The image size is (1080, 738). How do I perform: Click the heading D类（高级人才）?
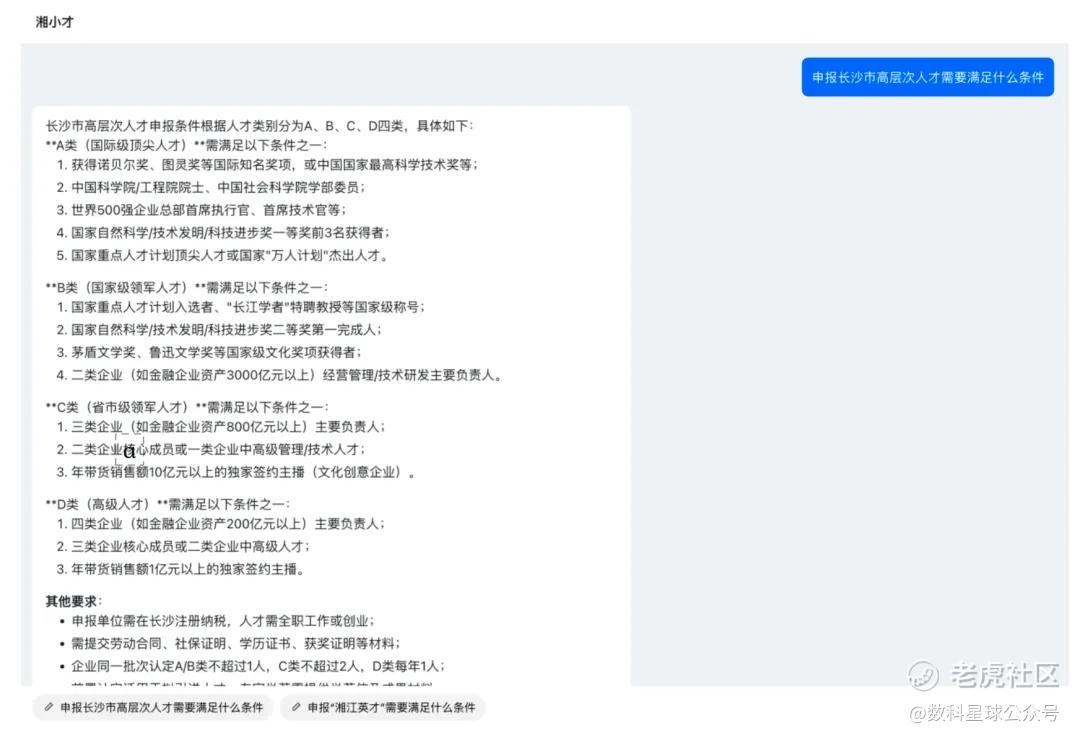(x=167, y=504)
